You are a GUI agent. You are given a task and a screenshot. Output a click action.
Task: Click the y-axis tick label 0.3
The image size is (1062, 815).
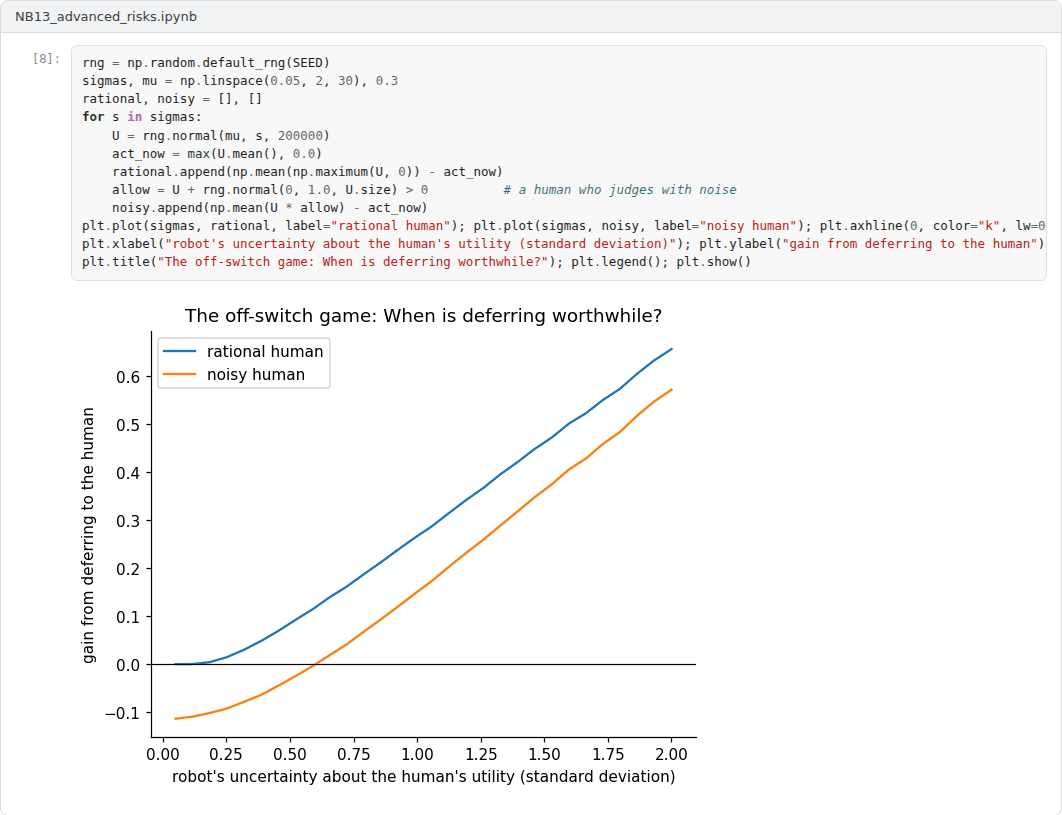128,521
